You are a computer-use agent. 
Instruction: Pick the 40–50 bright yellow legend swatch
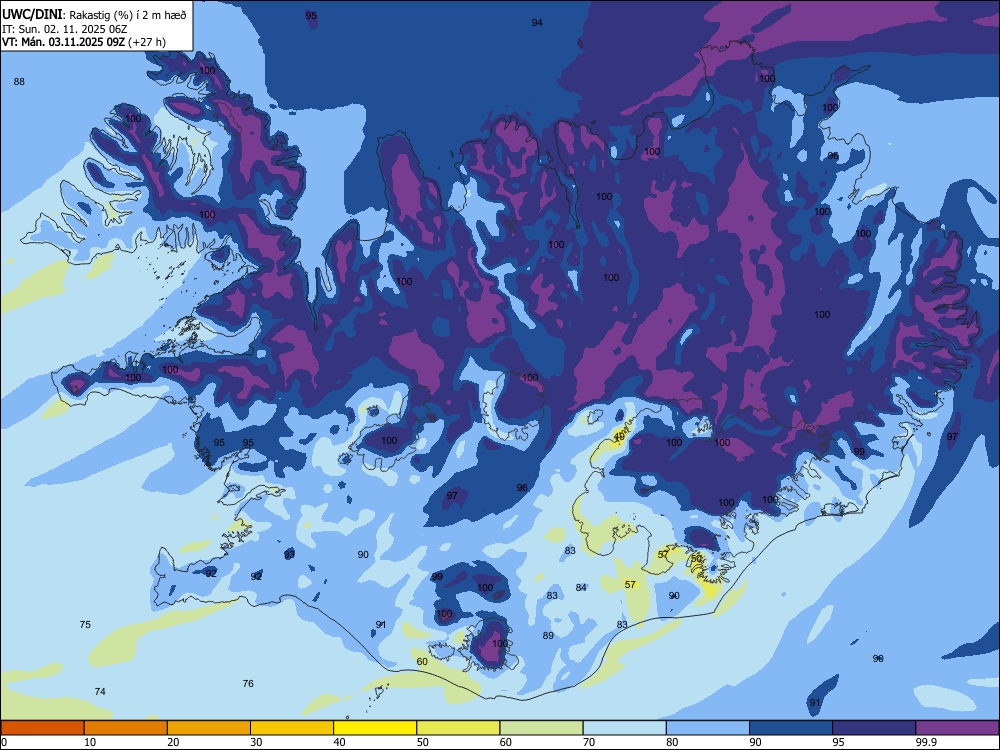[x=375, y=728]
